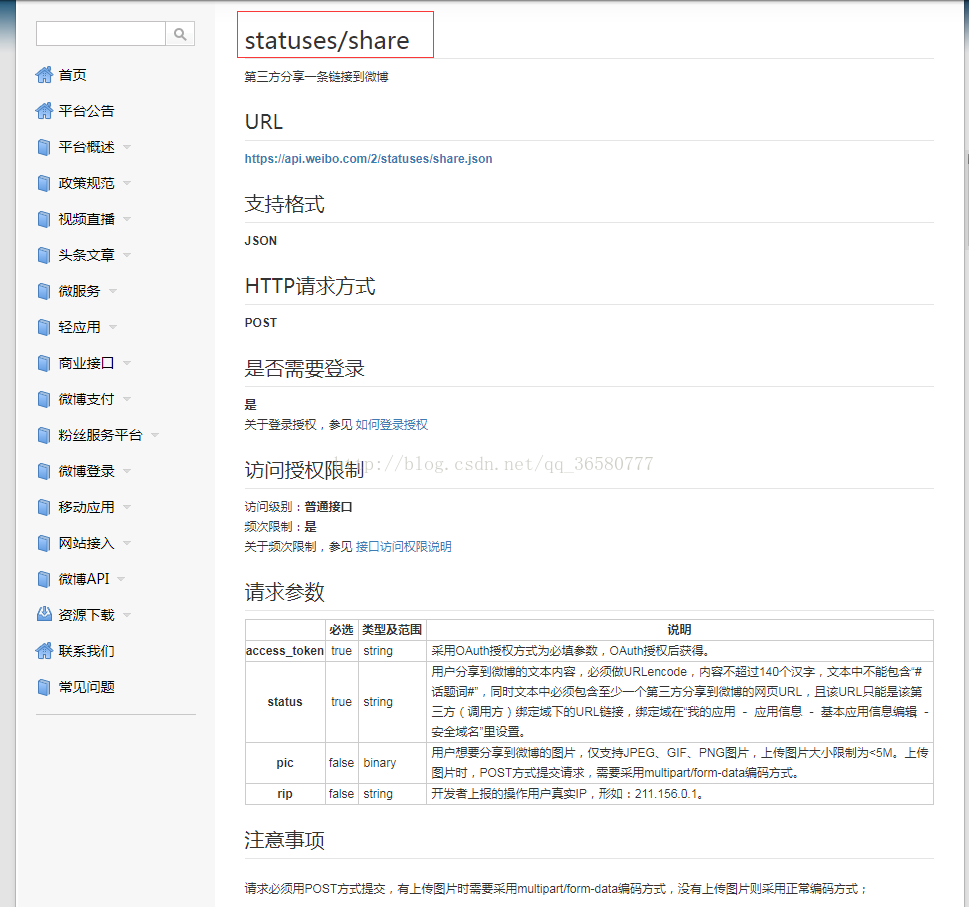The image size is (969, 907).
Task: Expand the 平台概述 dropdown arrow
Action: (127, 147)
